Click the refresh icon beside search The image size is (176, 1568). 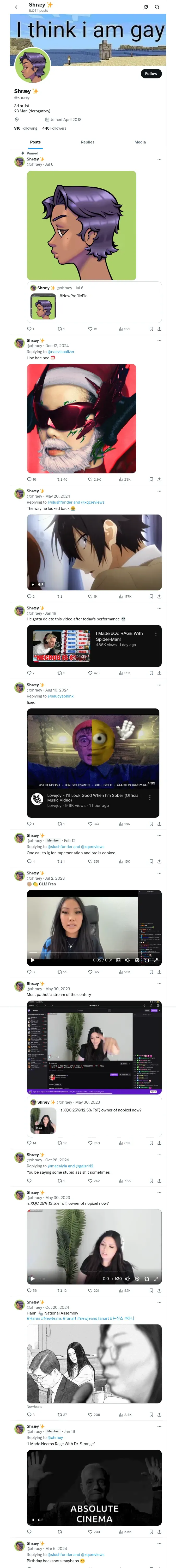(146, 7)
